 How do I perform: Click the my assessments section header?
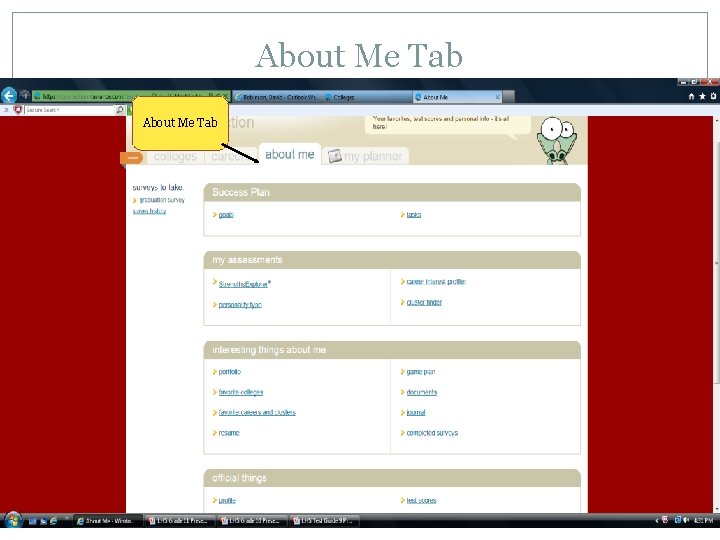392,260
